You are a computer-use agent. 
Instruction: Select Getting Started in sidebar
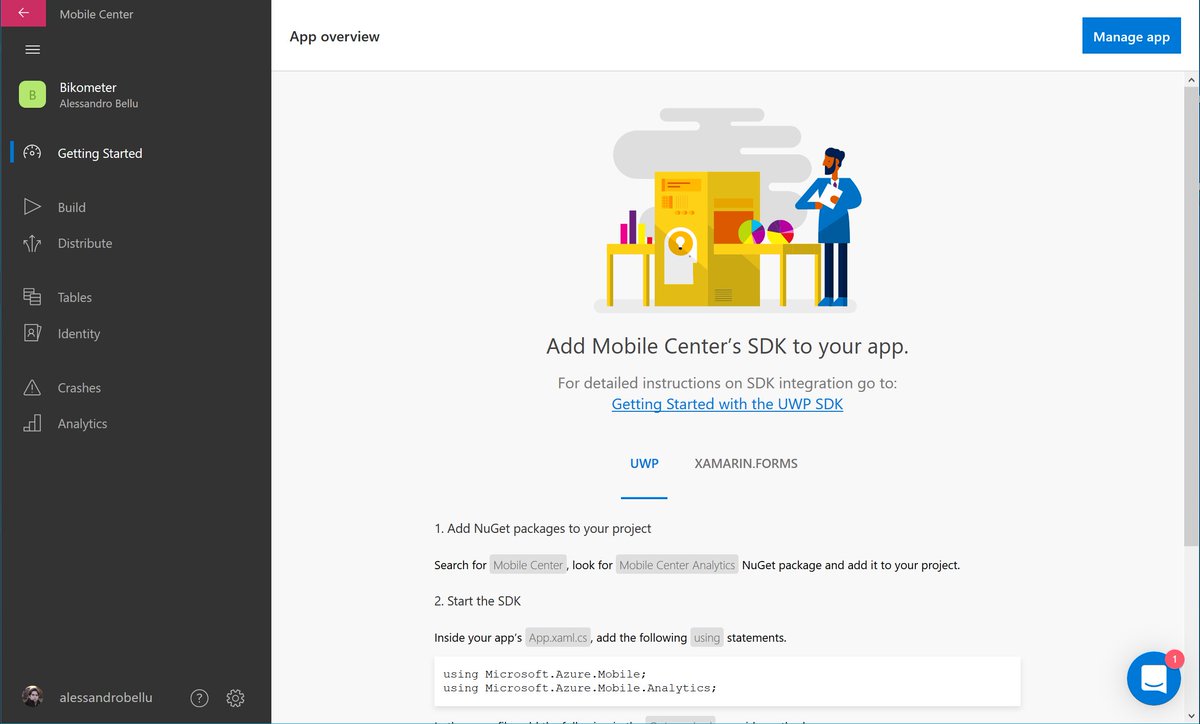pyautogui.click(x=100, y=153)
